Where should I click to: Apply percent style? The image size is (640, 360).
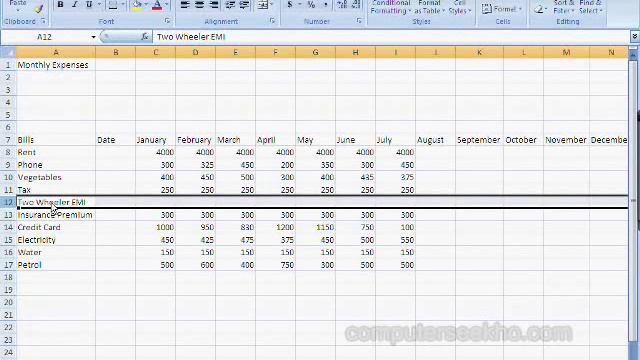(311, 5)
